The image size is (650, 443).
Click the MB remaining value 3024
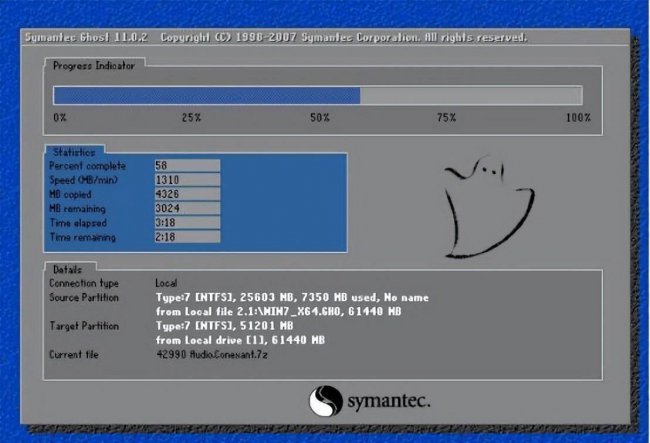187,208
